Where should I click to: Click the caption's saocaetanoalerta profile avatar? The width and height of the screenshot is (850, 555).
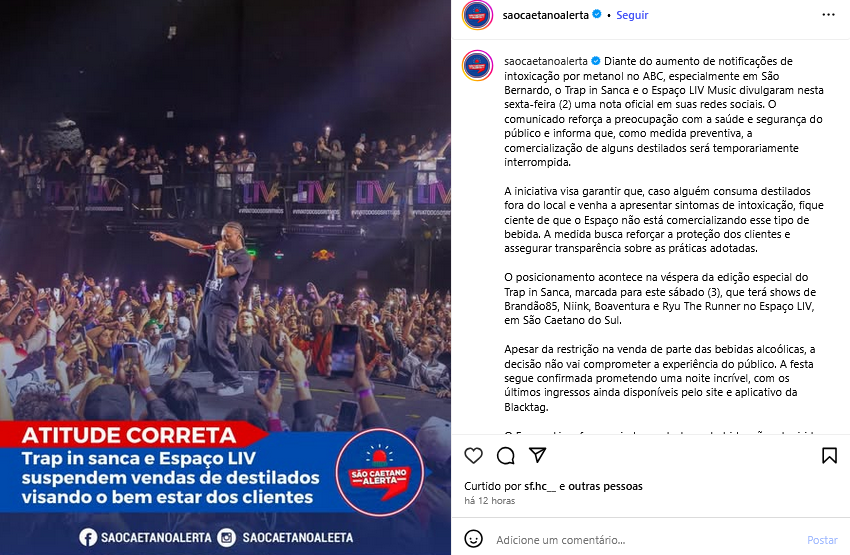pos(477,66)
